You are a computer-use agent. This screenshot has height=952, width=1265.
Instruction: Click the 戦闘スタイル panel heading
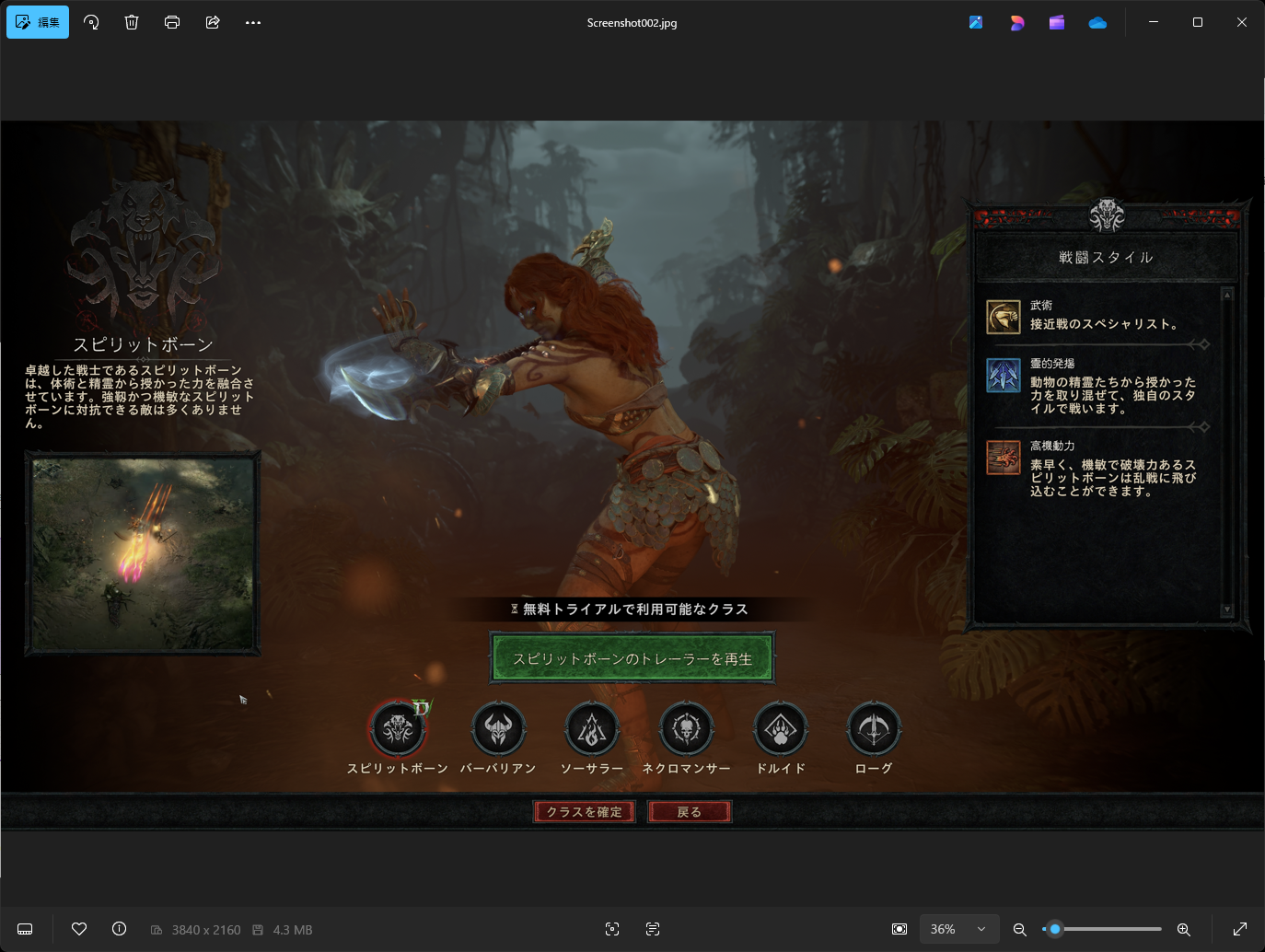click(x=1106, y=258)
